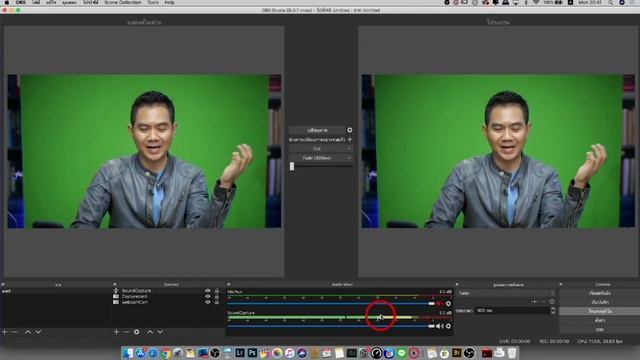Click the bottom button in Controls panel
Image resolution: width=640 pixels, height=360 pixels.
(600, 329)
